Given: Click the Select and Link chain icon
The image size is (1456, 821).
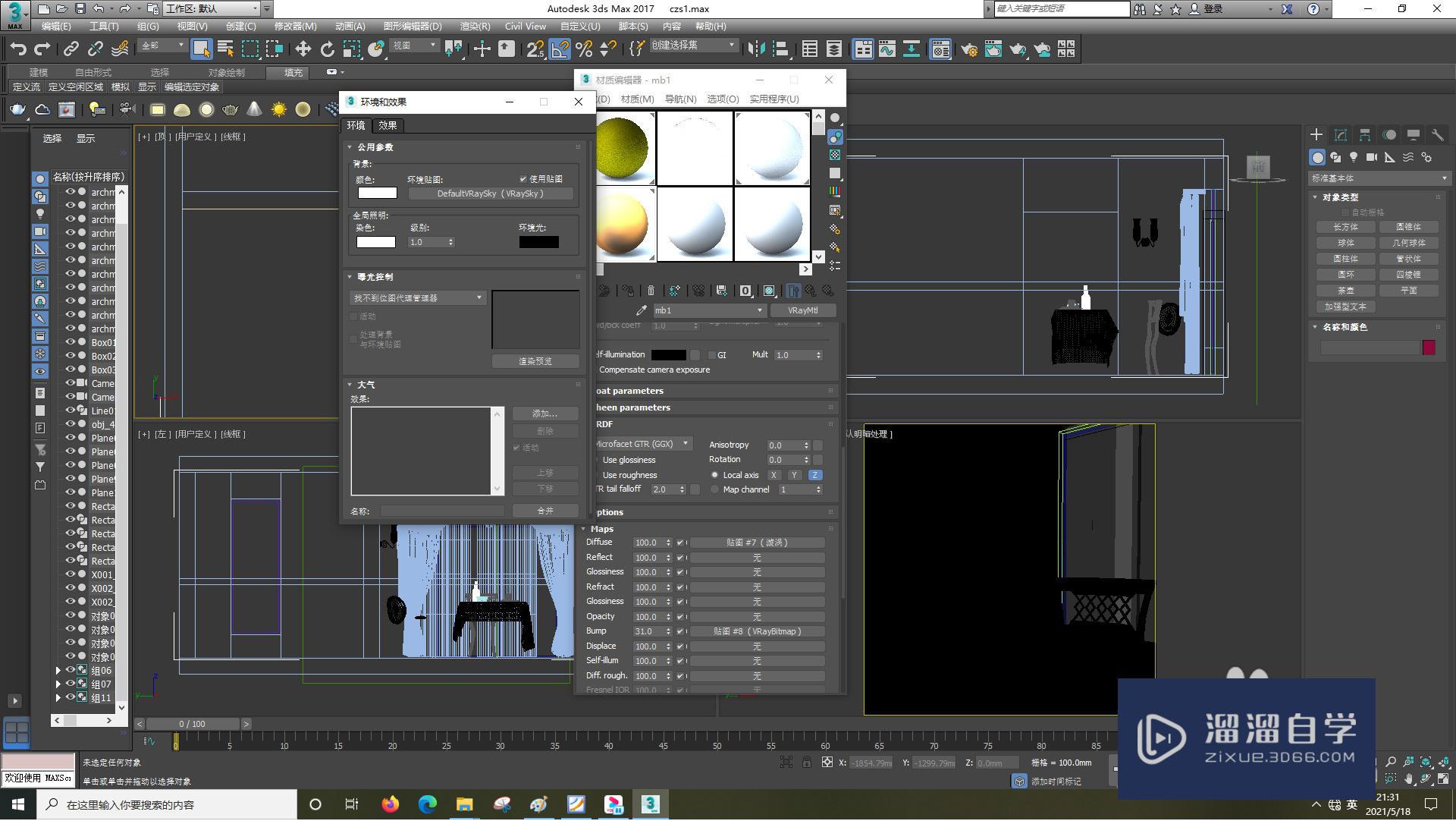Looking at the screenshot, I should click(x=71, y=49).
